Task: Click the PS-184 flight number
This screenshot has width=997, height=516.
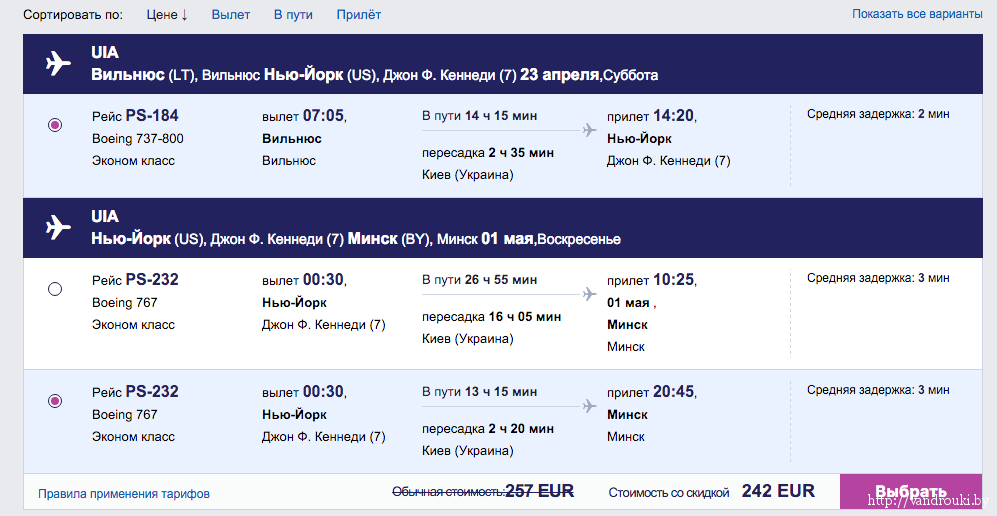Action: 152,116
